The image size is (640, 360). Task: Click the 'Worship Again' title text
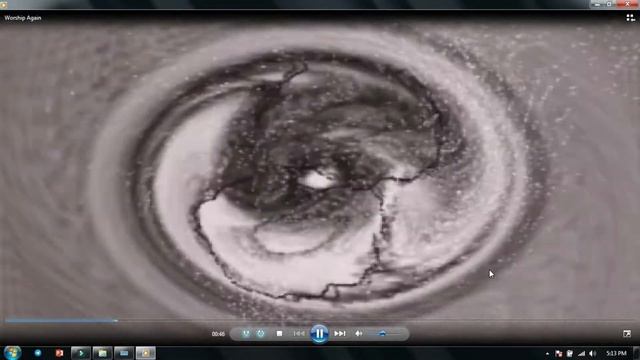coord(23,18)
